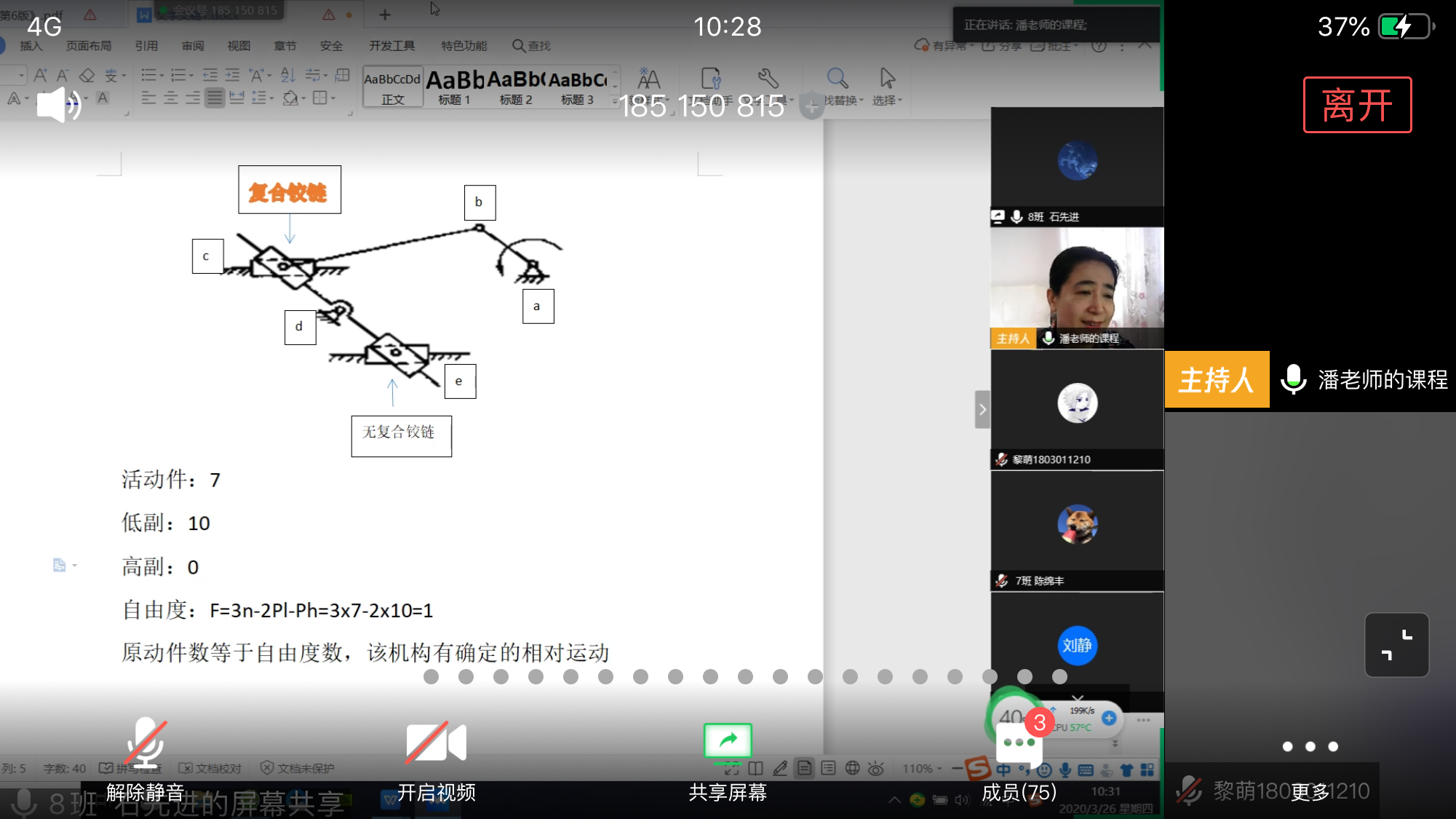Leave the meeting with 离开 button

coord(1357,105)
